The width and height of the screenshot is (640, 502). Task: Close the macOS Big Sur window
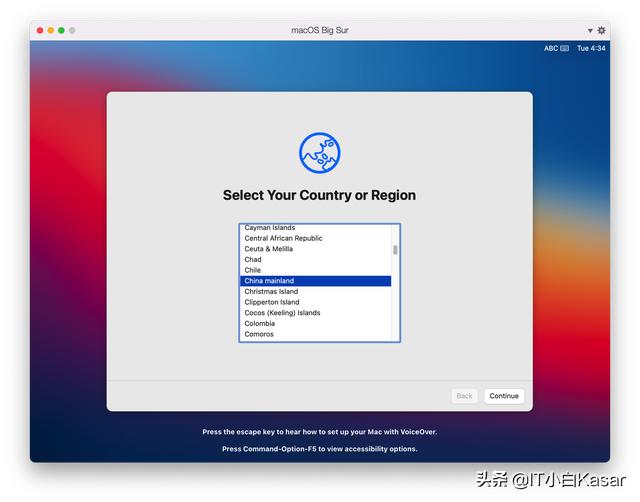40,30
